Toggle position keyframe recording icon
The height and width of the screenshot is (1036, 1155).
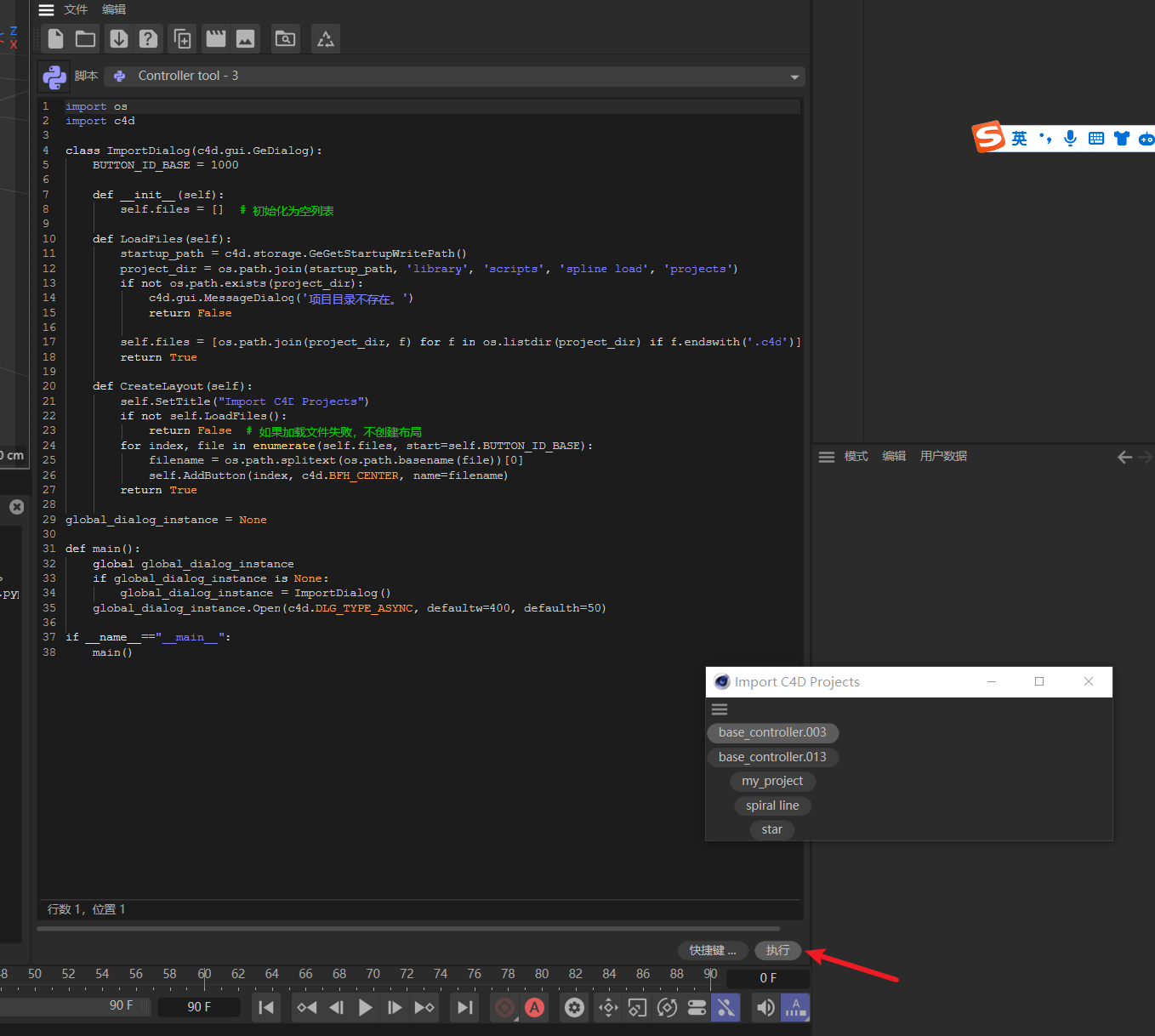(x=608, y=1008)
